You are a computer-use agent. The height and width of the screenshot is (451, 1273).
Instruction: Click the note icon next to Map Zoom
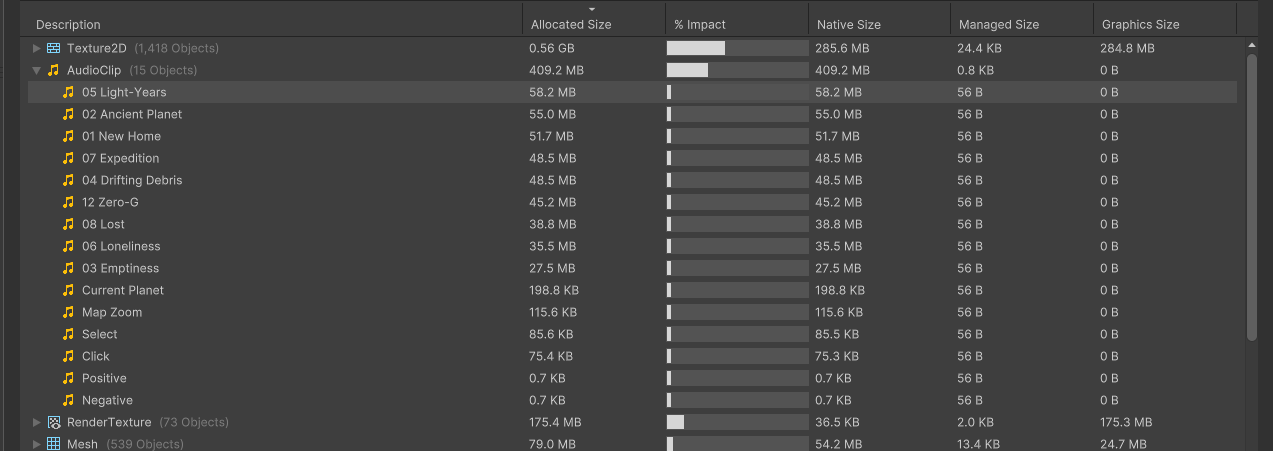[68, 312]
